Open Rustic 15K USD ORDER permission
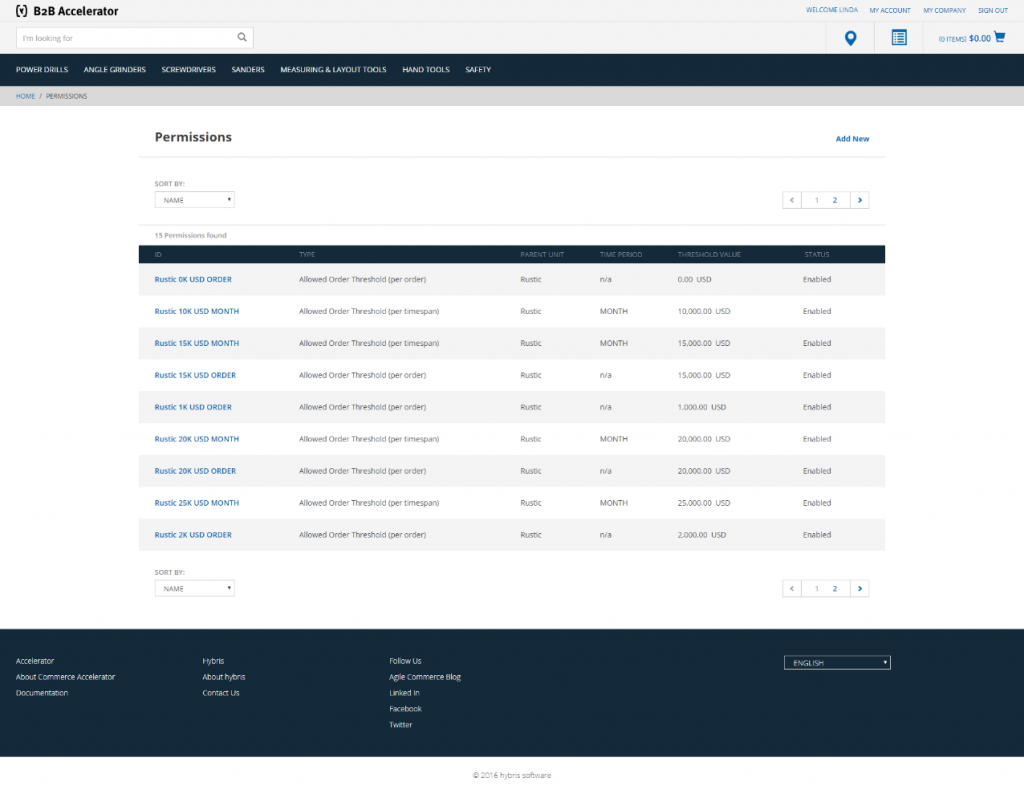The image size is (1024, 794). pos(195,375)
